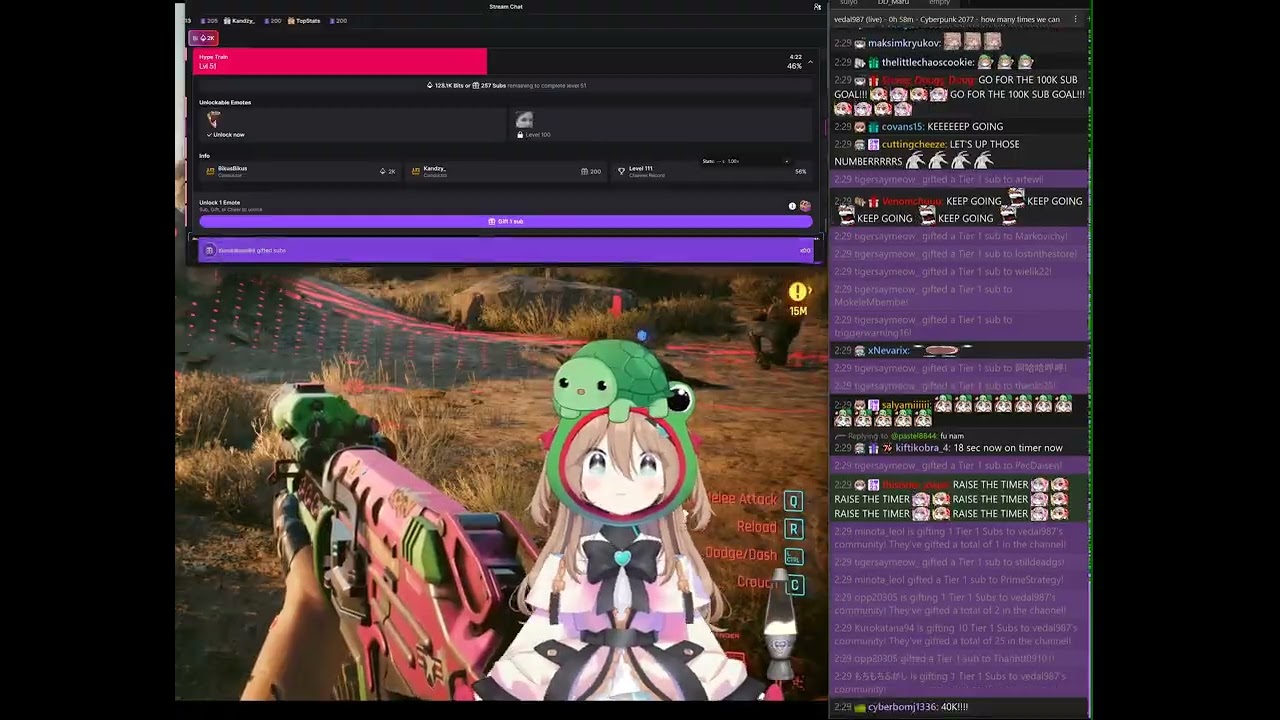Screen dimensions: 1280x720
Task: Click the Q Melee Attack key hint
Action: [792, 501]
